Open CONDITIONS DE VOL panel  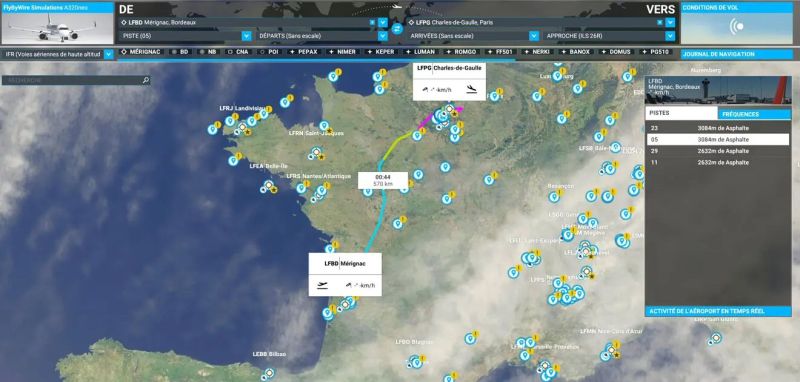(737, 8)
